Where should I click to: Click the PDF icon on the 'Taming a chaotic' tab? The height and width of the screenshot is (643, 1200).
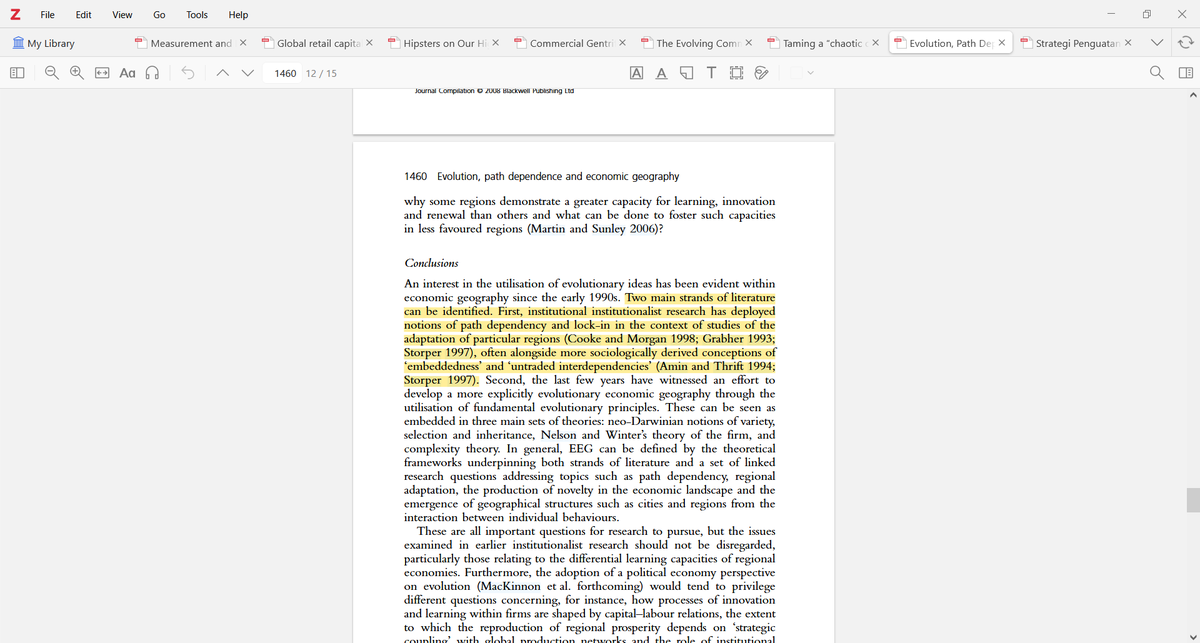[772, 43]
